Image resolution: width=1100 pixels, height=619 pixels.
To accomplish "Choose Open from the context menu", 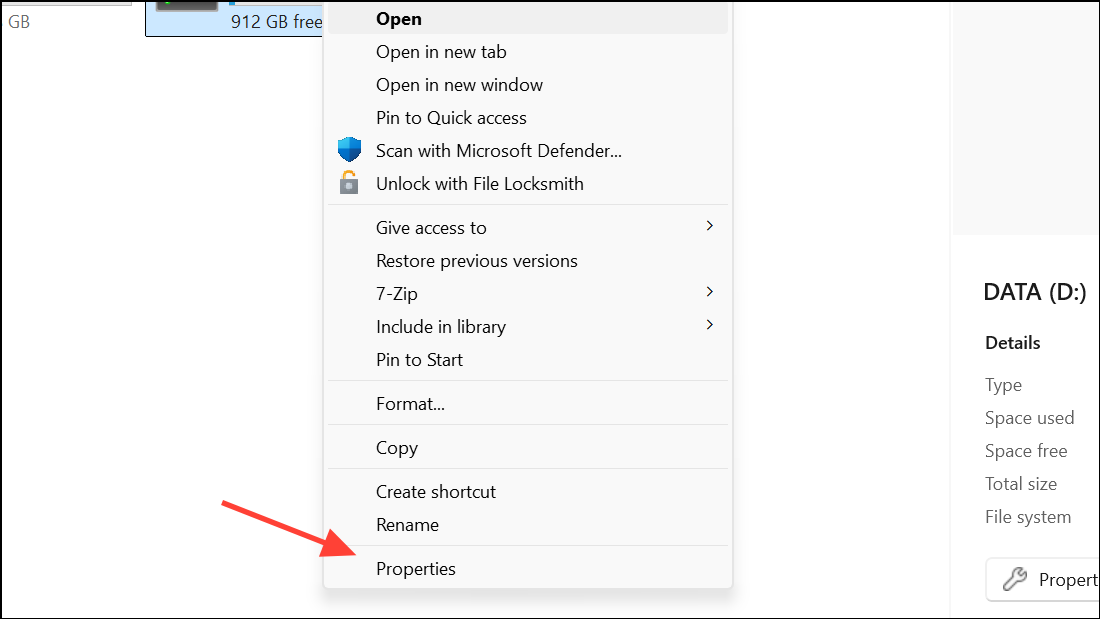I will pos(528,18).
